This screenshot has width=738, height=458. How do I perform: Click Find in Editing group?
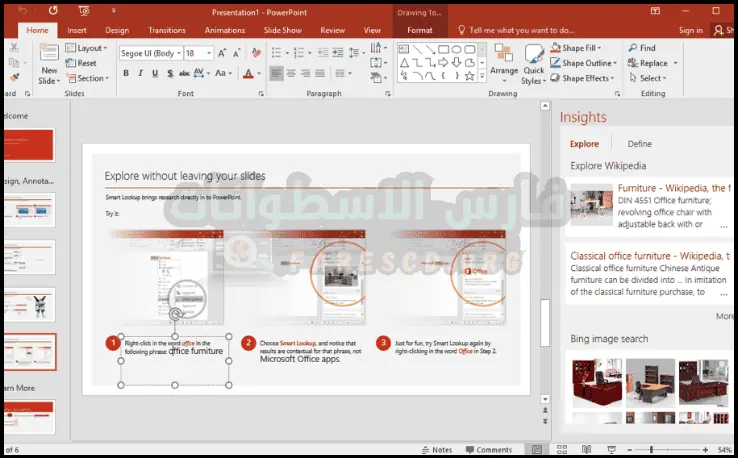[x=642, y=48]
